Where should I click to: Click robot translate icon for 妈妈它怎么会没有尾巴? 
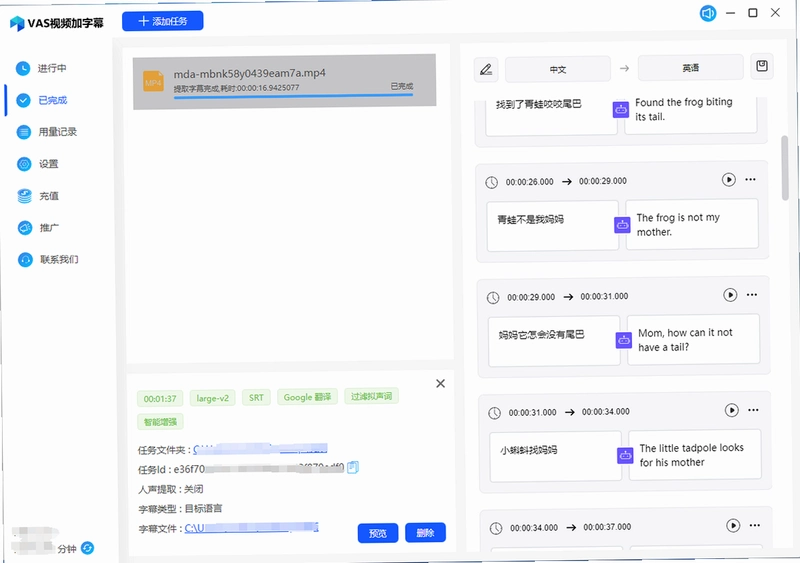[623, 340]
